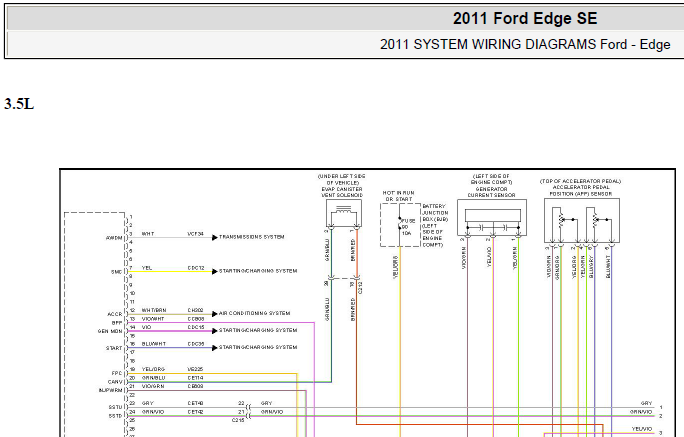The width and height of the screenshot is (684, 437).
Task: Click the "CDC15" circuit code
Action: (x=196, y=327)
